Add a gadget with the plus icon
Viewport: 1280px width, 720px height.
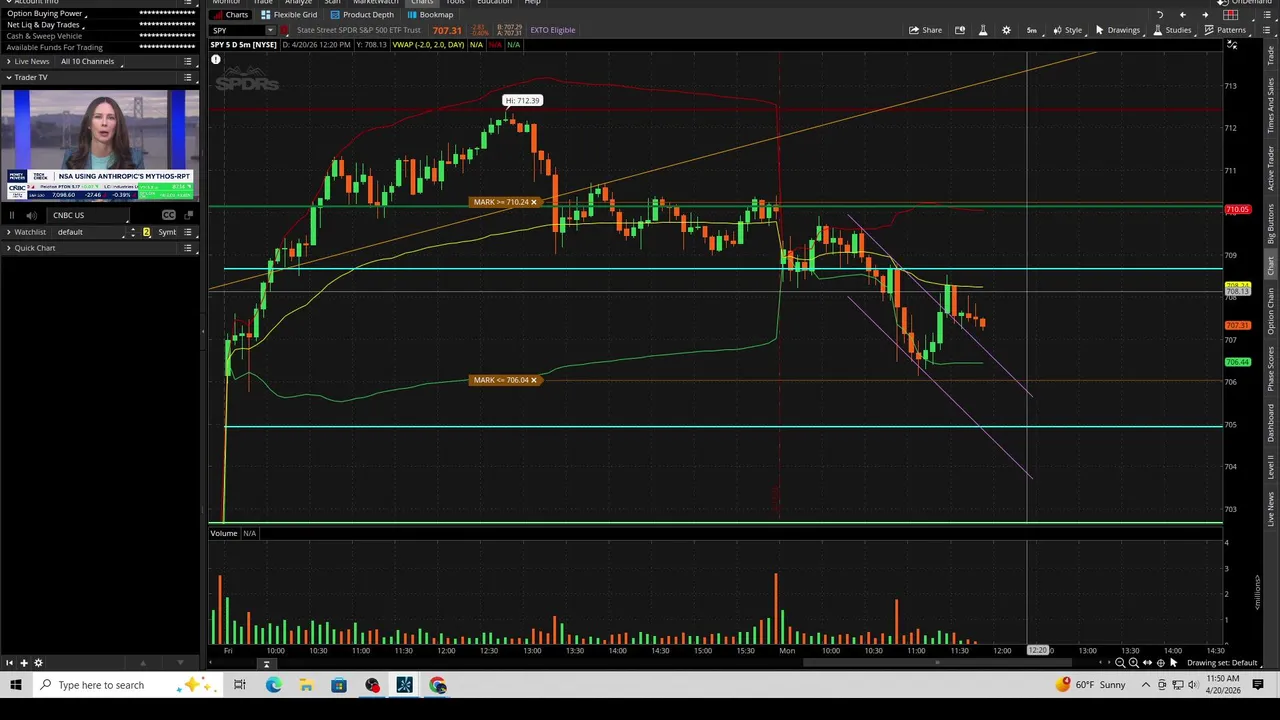pyautogui.click(x=23, y=663)
